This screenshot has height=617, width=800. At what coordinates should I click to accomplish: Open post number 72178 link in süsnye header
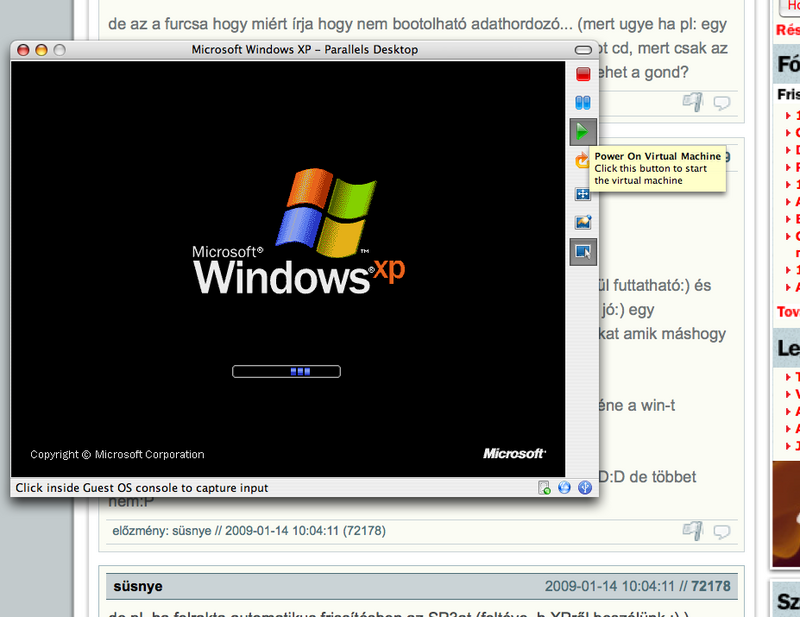(711, 586)
